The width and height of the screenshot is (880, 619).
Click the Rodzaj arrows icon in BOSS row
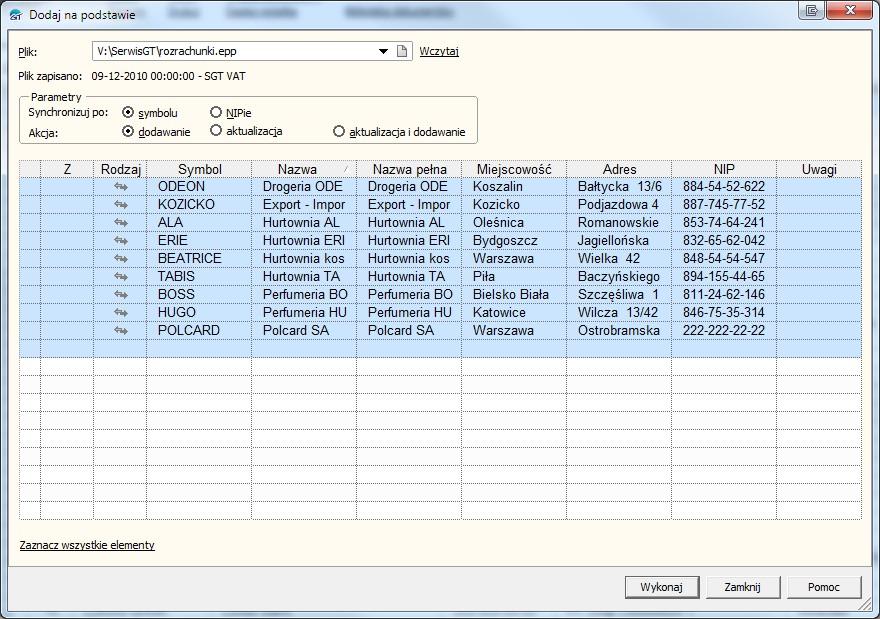coord(121,294)
